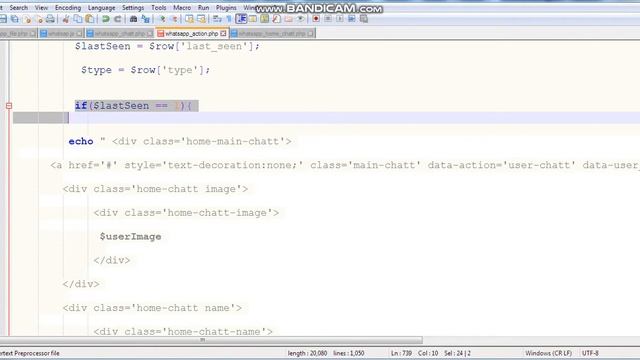Toggle Show All Characters pilcrow icon

pyautogui.click(x=229, y=19)
